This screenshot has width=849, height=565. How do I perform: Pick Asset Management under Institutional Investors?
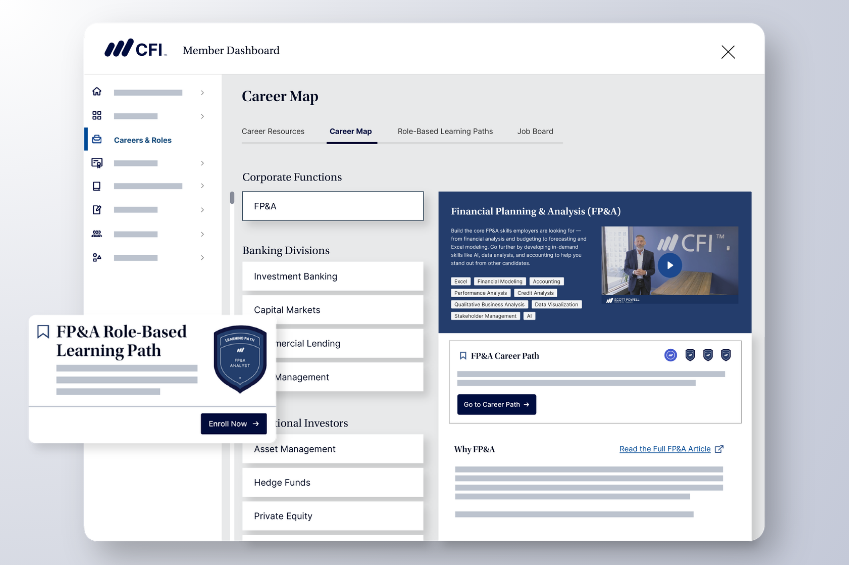pos(333,449)
